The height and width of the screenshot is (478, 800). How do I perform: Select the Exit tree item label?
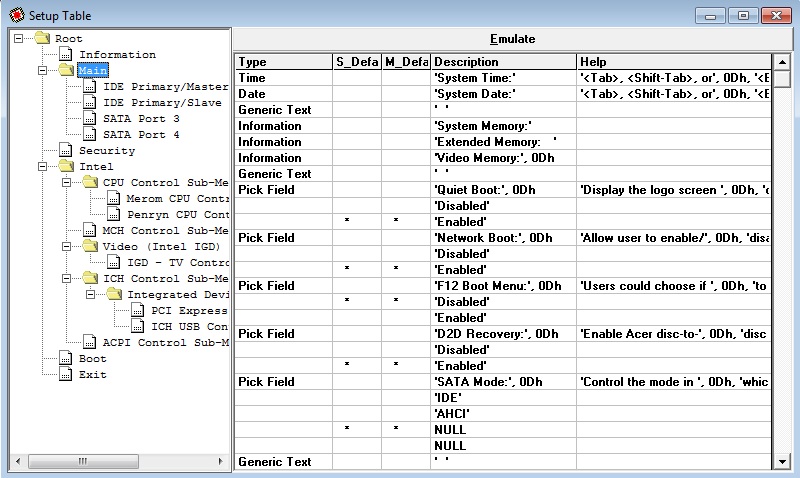92,374
